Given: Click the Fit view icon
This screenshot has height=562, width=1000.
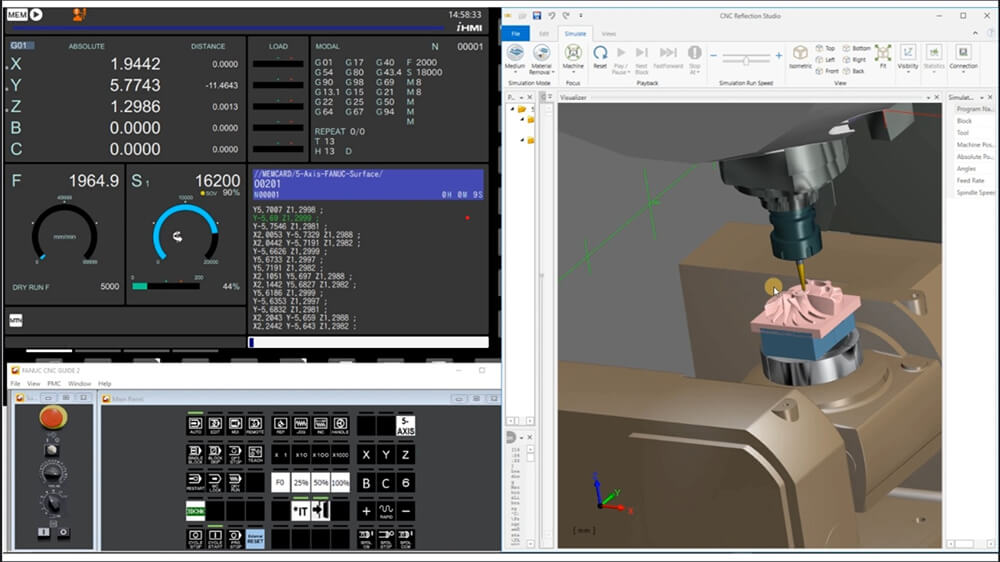Looking at the screenshot, I should coord(882,55).
